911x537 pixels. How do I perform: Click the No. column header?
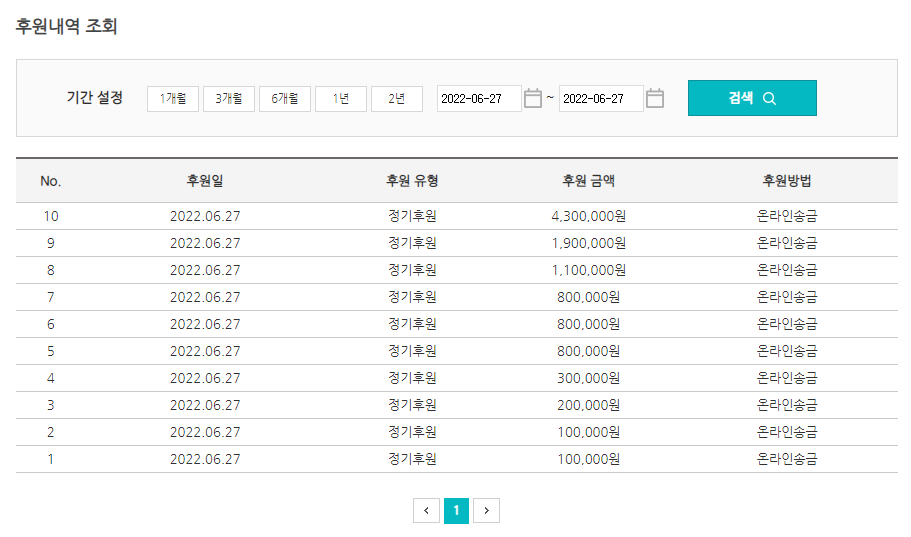[x=51, y=181]
